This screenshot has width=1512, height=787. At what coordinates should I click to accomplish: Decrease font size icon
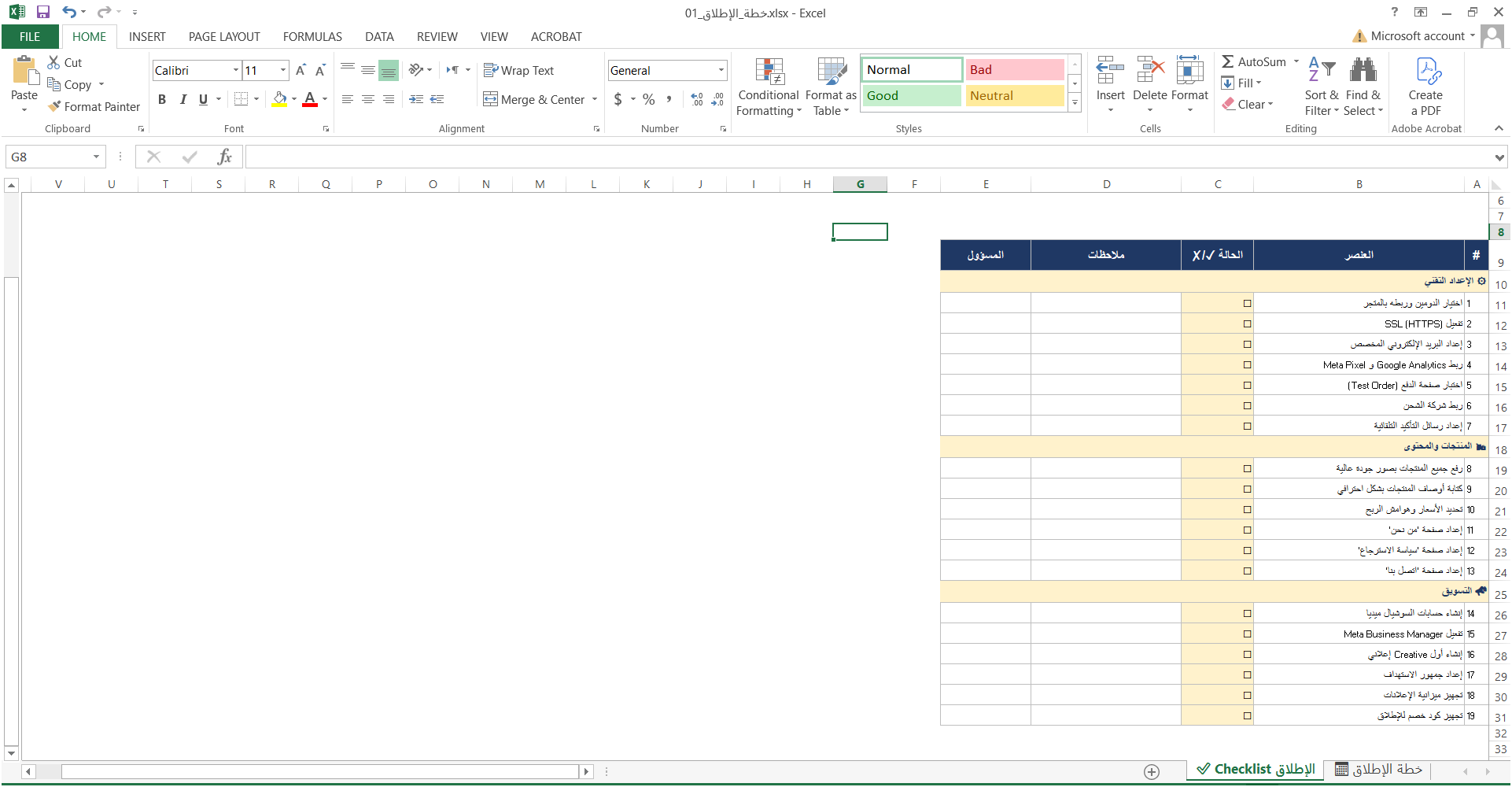coord(320,70)
